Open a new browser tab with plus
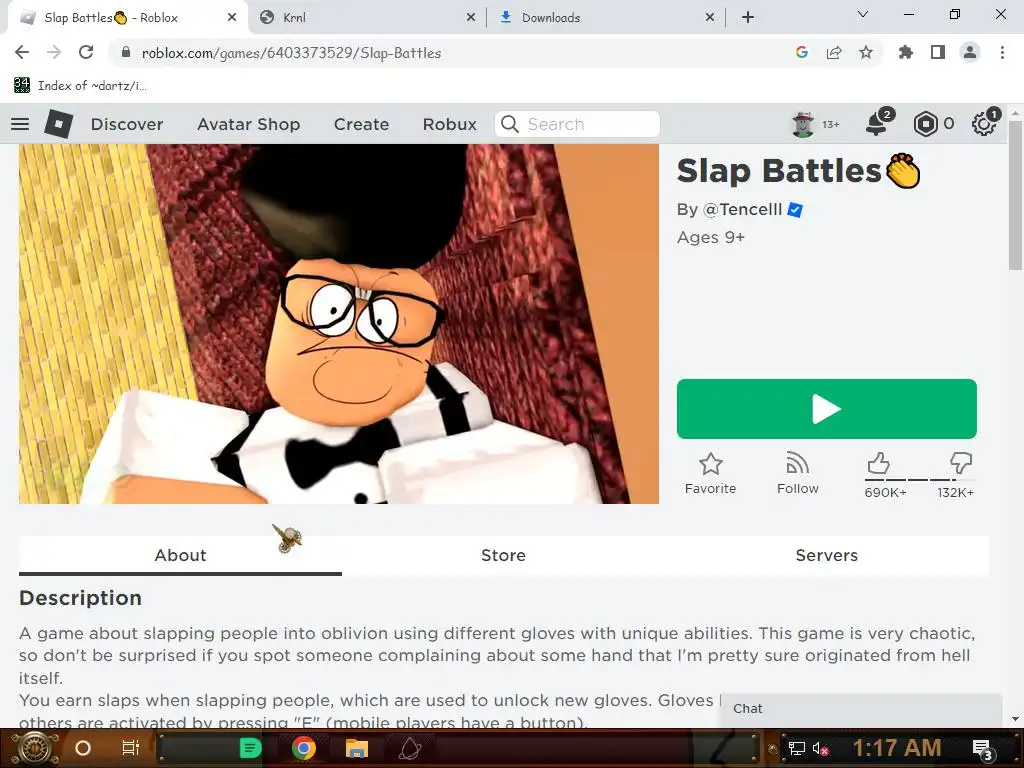The height and width of the screenshot is (768, 1024). 748,18
